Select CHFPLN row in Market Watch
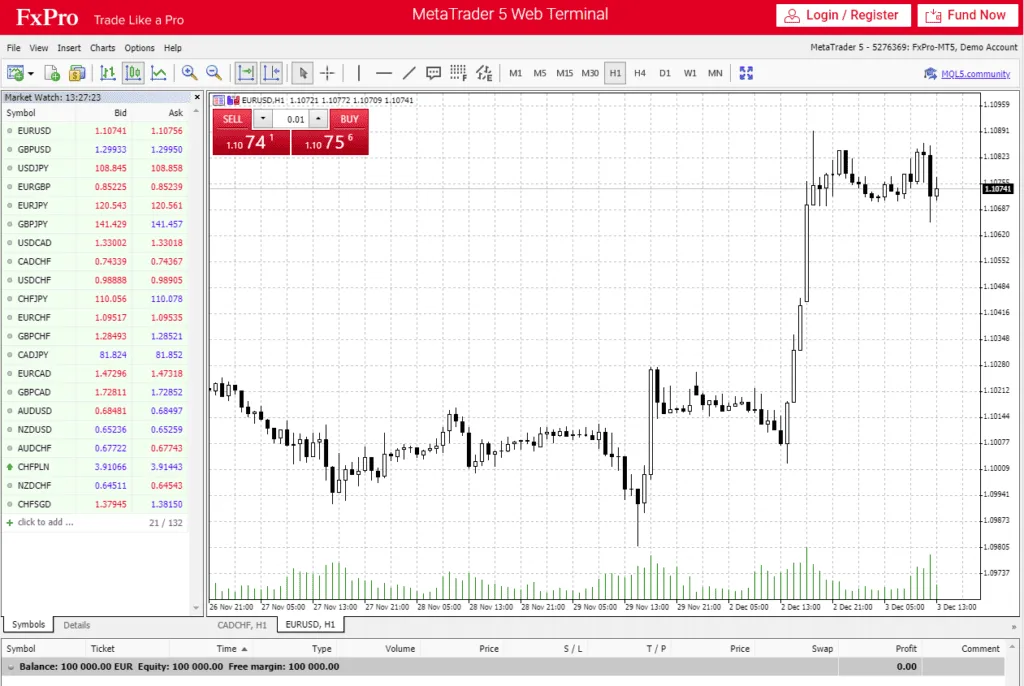The width and height of the screenshot is (1024, 686). tap(96, 467)
